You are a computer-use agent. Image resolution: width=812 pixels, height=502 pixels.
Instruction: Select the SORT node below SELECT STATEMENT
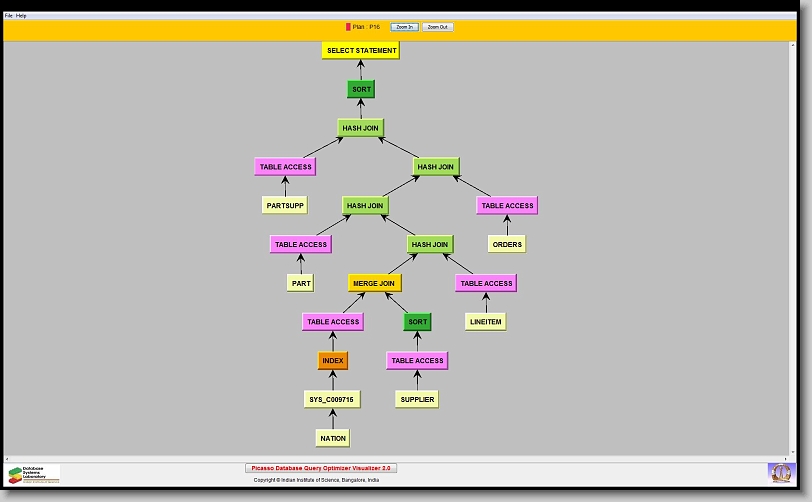coord(361,89)
